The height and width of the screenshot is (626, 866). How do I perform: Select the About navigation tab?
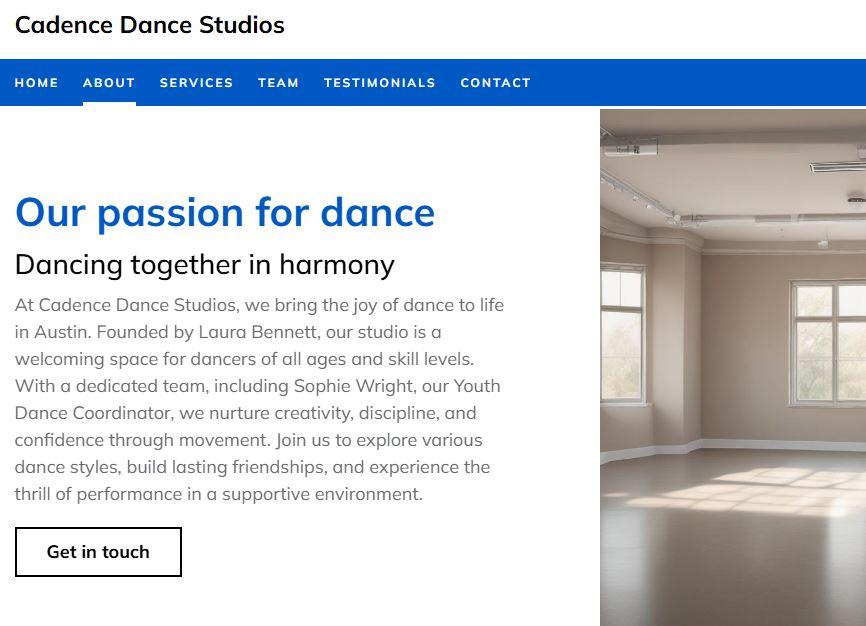[x=109, y=83]
